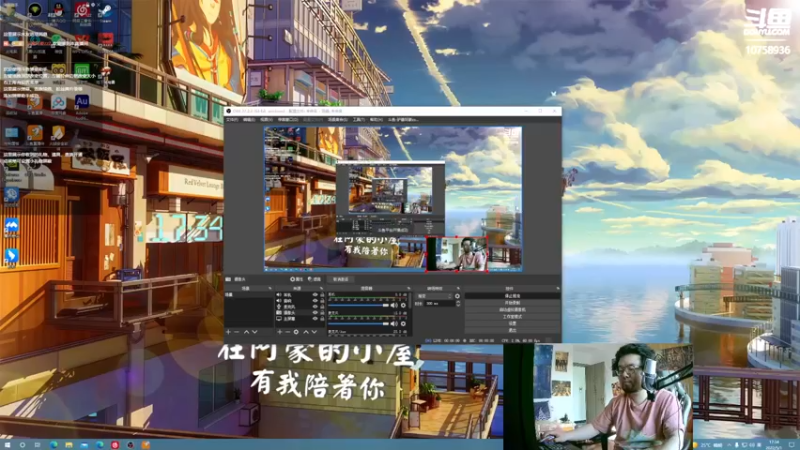
Task: Move the selected source up in the Sources dock
Action: click(306, 332)
